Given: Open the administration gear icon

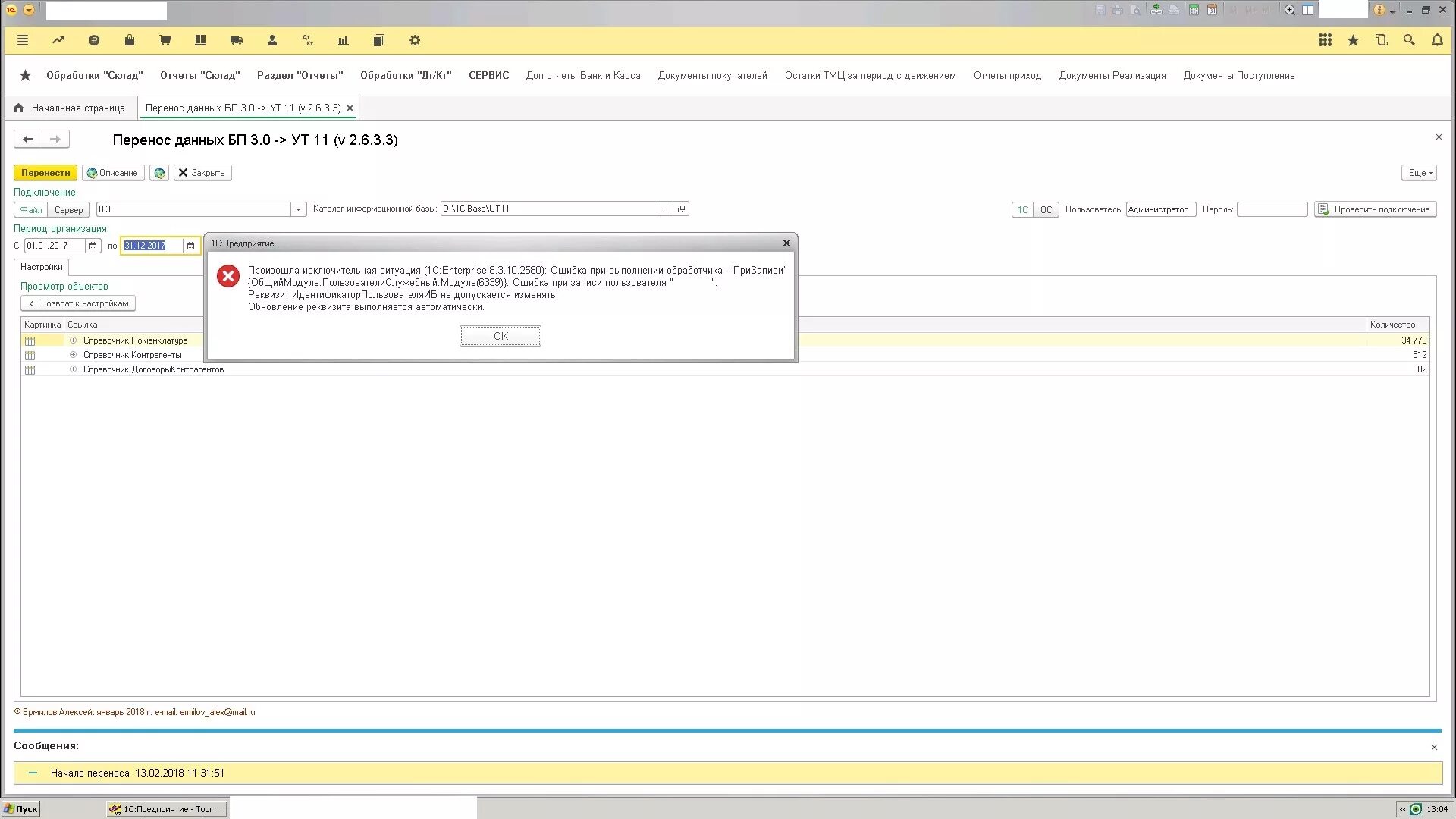Looking at the screenshot, I should point(414,40).
